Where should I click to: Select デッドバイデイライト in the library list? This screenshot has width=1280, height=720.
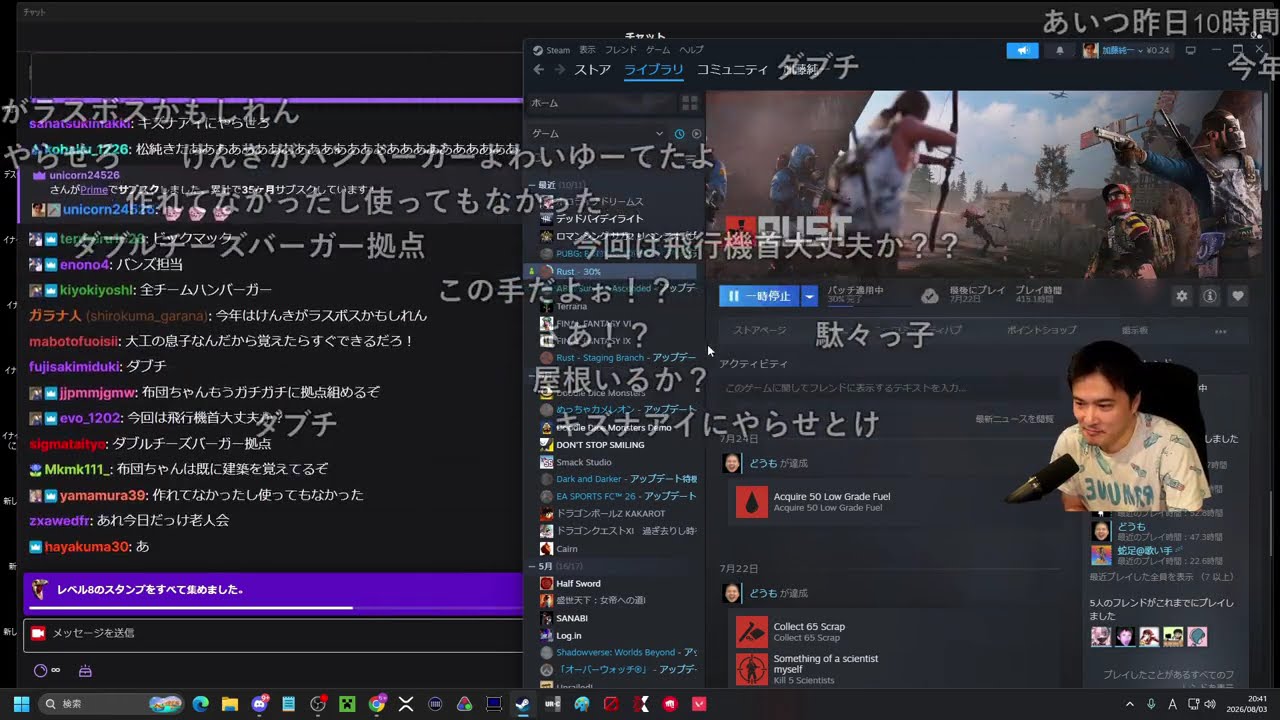[600, 218]
